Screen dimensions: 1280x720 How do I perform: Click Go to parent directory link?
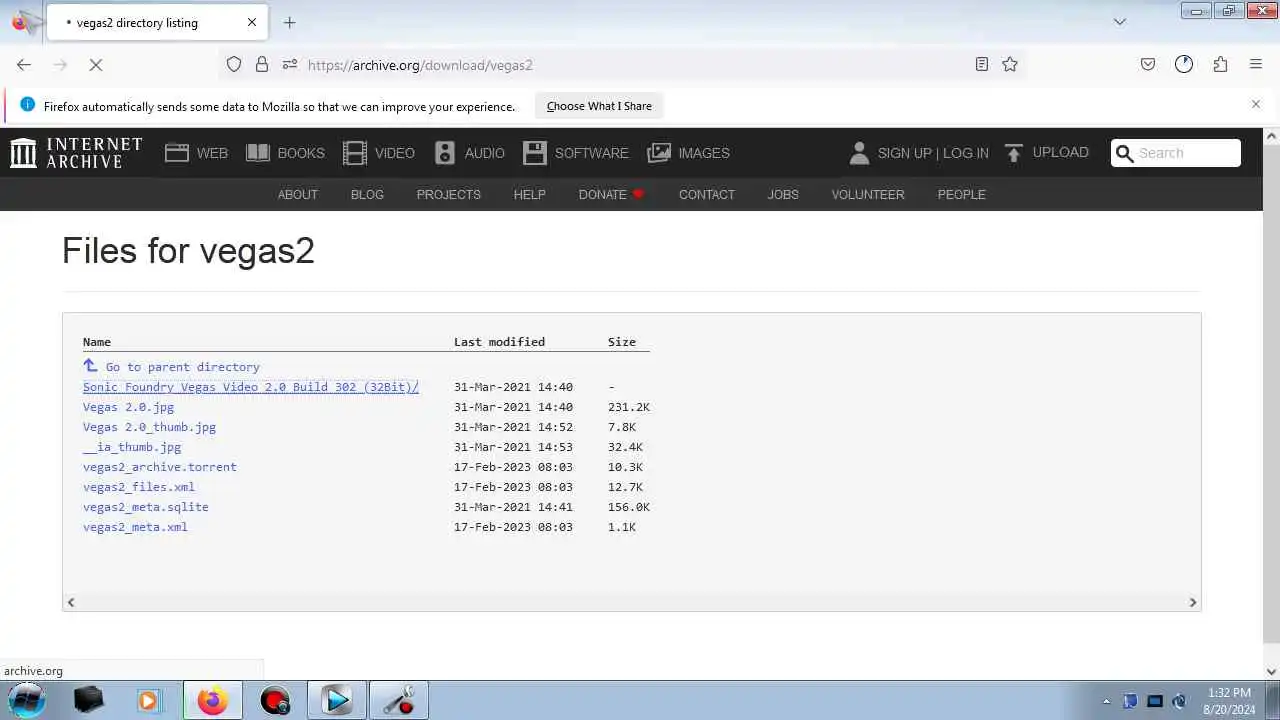tap(183, 367)
